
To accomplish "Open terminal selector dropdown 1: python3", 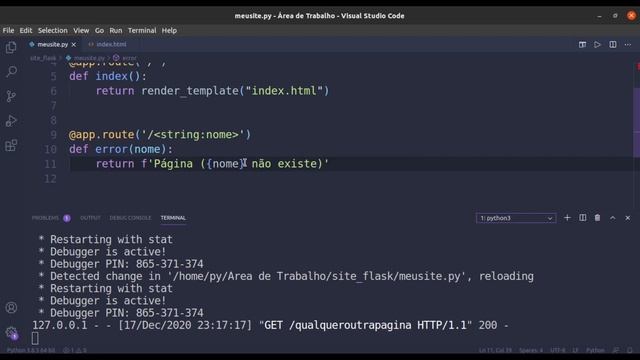I will 516,218.
